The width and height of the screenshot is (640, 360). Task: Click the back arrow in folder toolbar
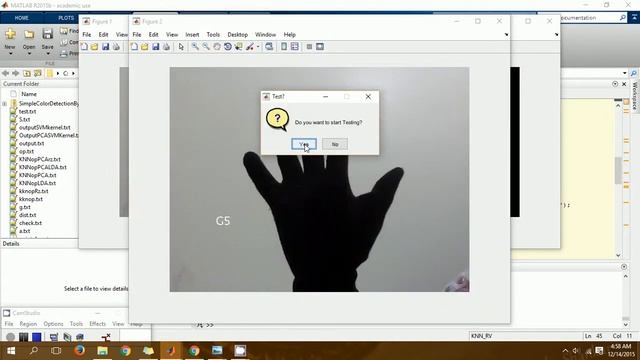[x=5, y=73]
